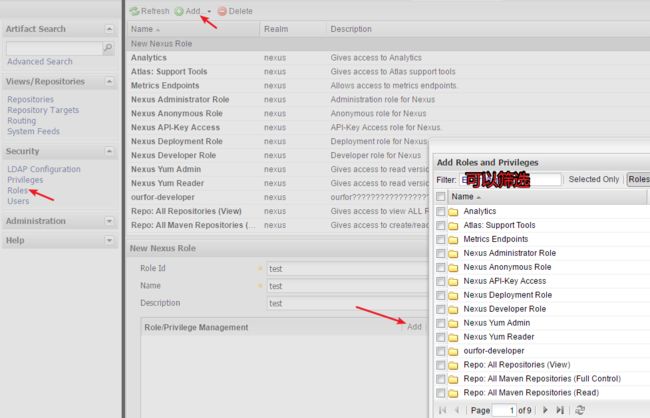
Task: Check ourfor-developer checkbox in dialog
Action: click(x=441, y=351)
